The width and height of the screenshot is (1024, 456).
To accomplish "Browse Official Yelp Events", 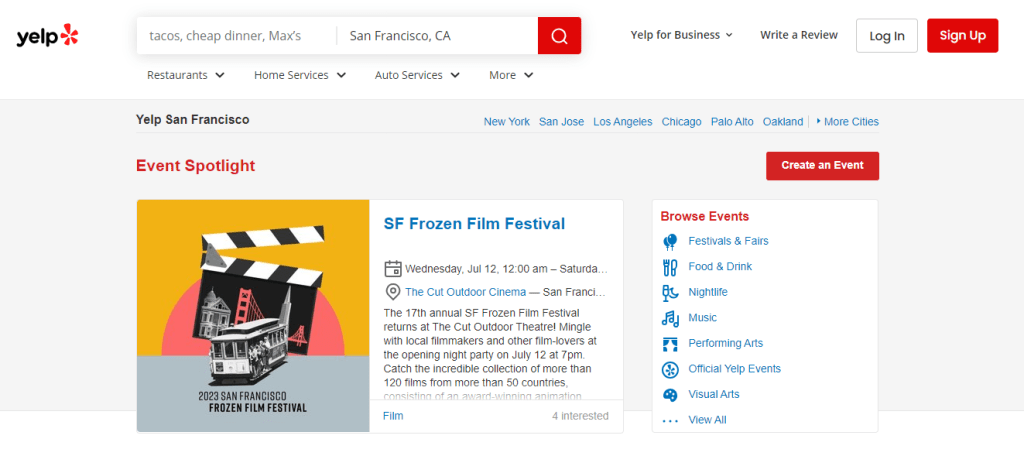I will (735, 368).
